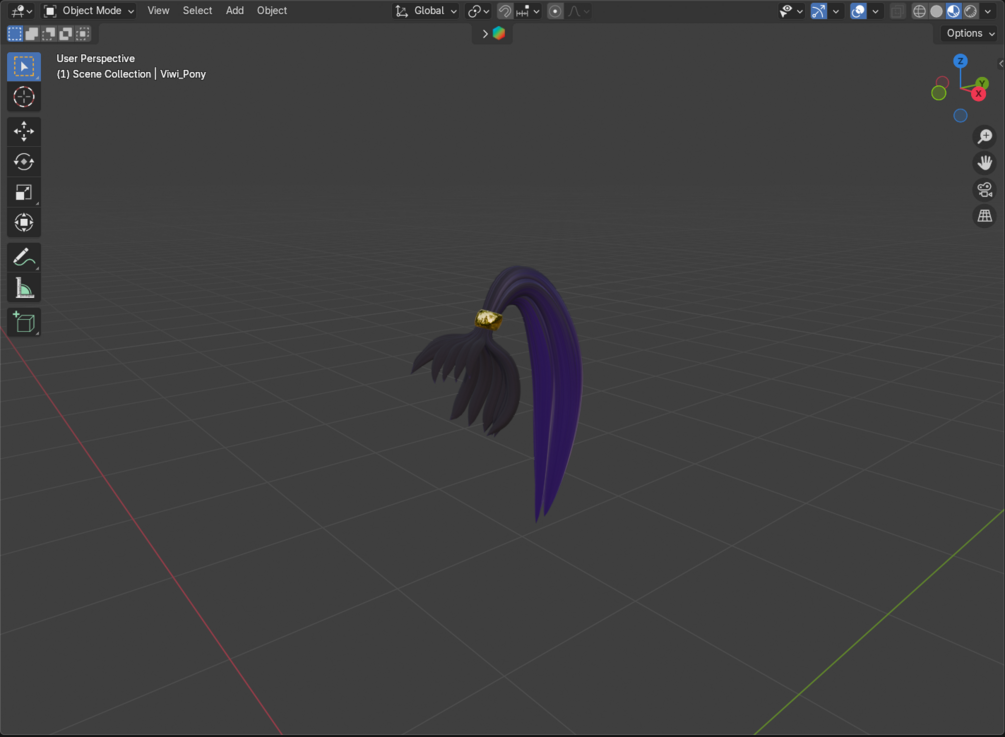Select the Annotate tool
Viewport: 1005px width, 737px height.
[x=24, y=258]
